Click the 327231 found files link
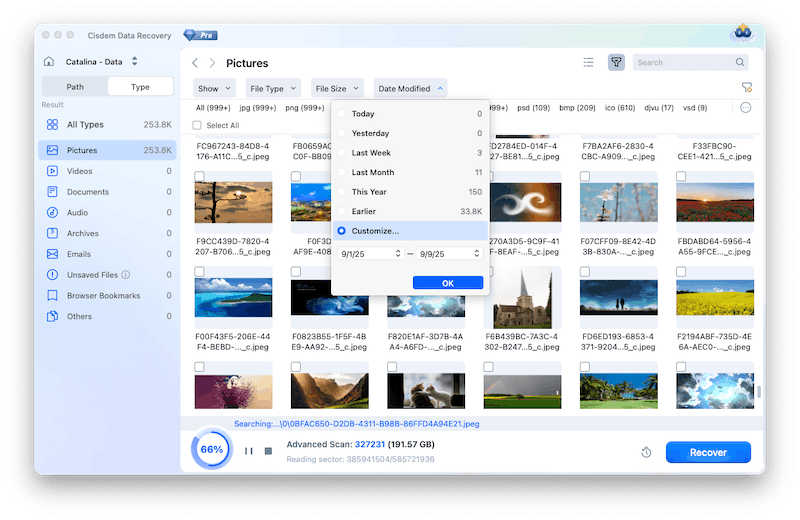 point(370,444)
